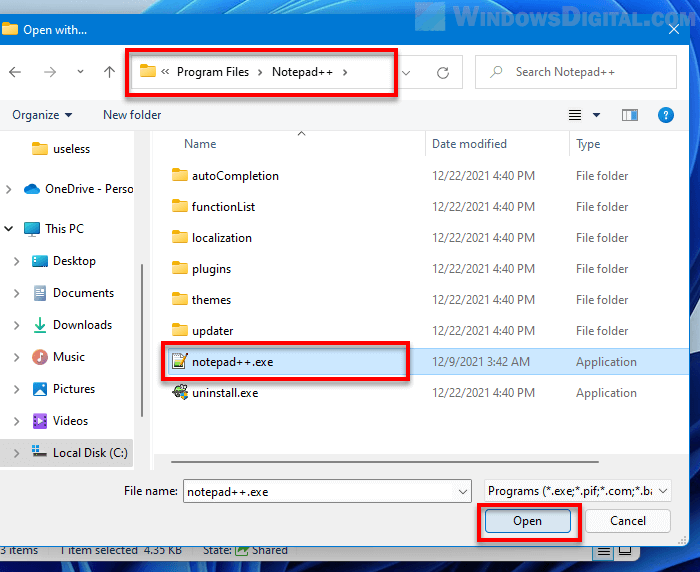Sort by the Type column header

[588, 144]
